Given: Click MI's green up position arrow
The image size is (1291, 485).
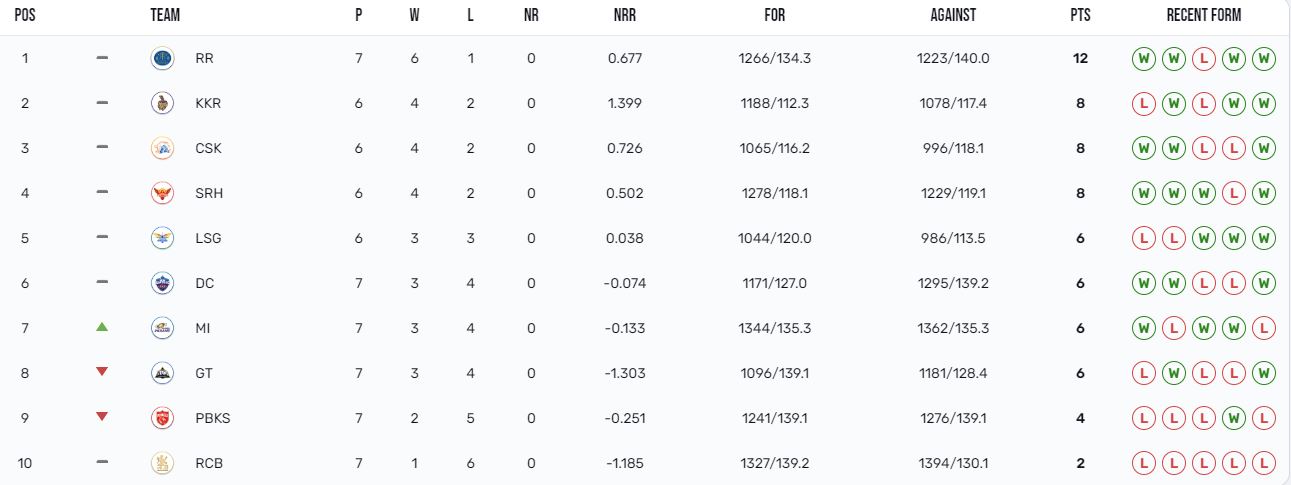Looking at the screenshot, I should click(102, 327).
